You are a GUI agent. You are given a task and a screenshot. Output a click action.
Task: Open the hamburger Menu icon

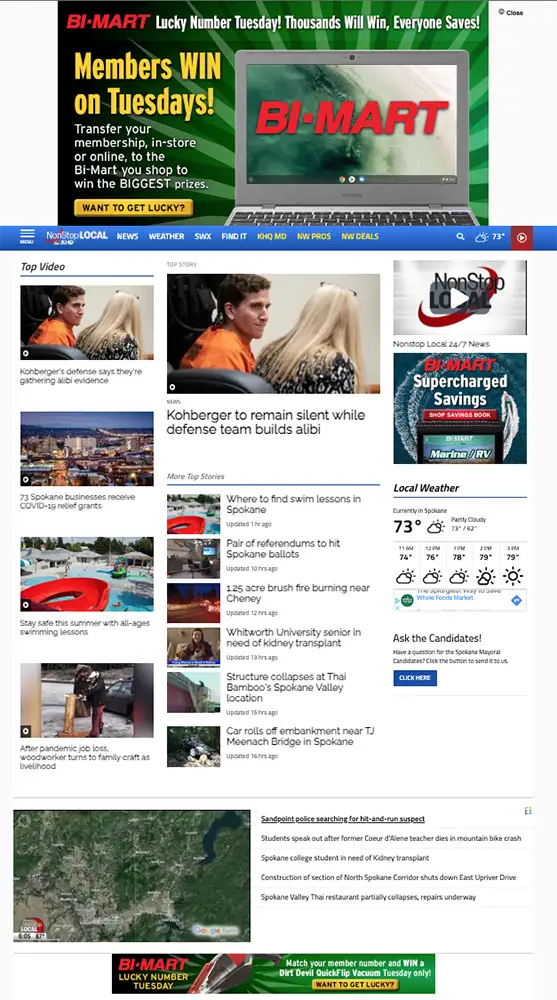(x=27, y=236)
